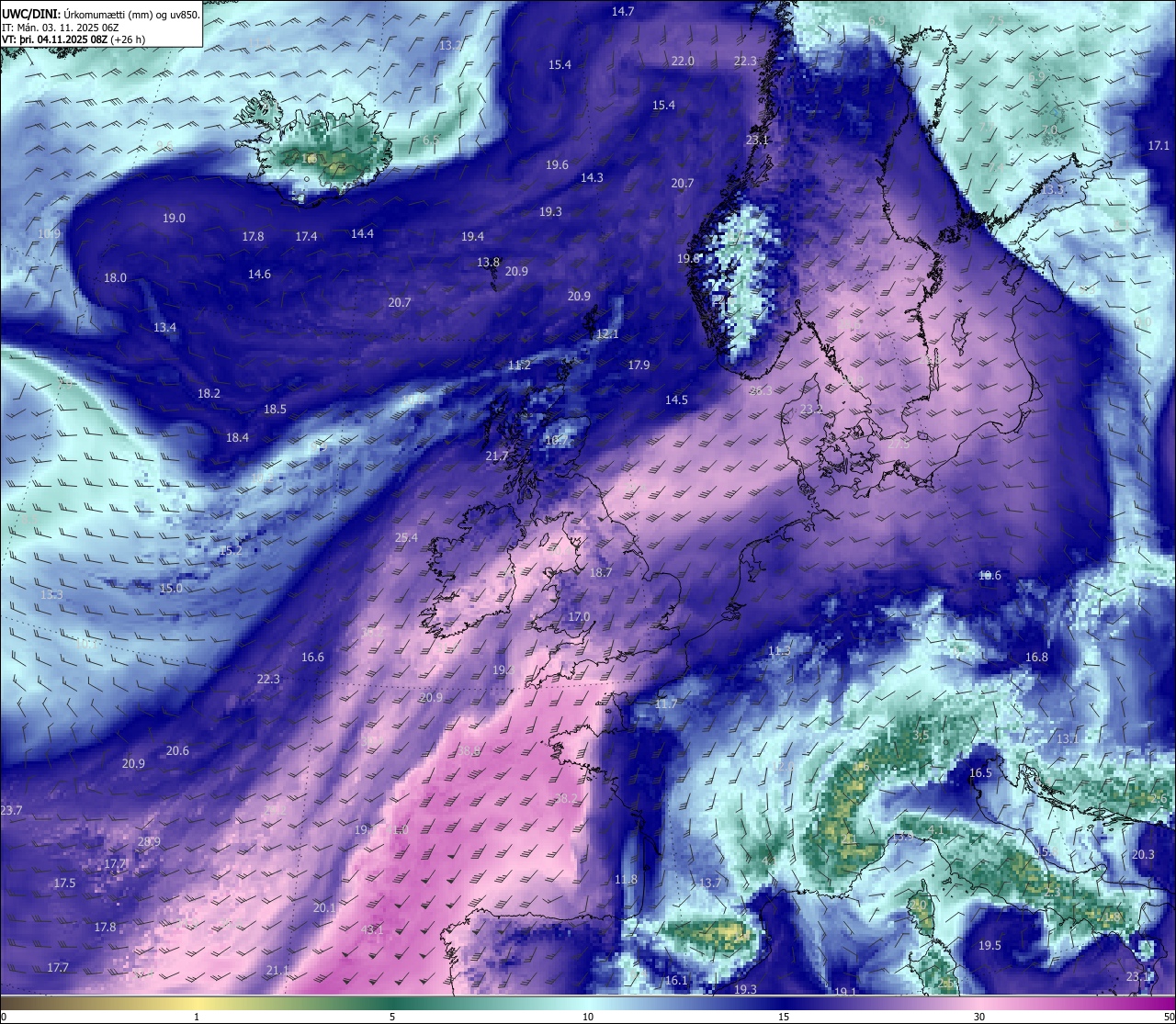
Task: Click the 18.2 value label
Action: (x=209, y=394)
